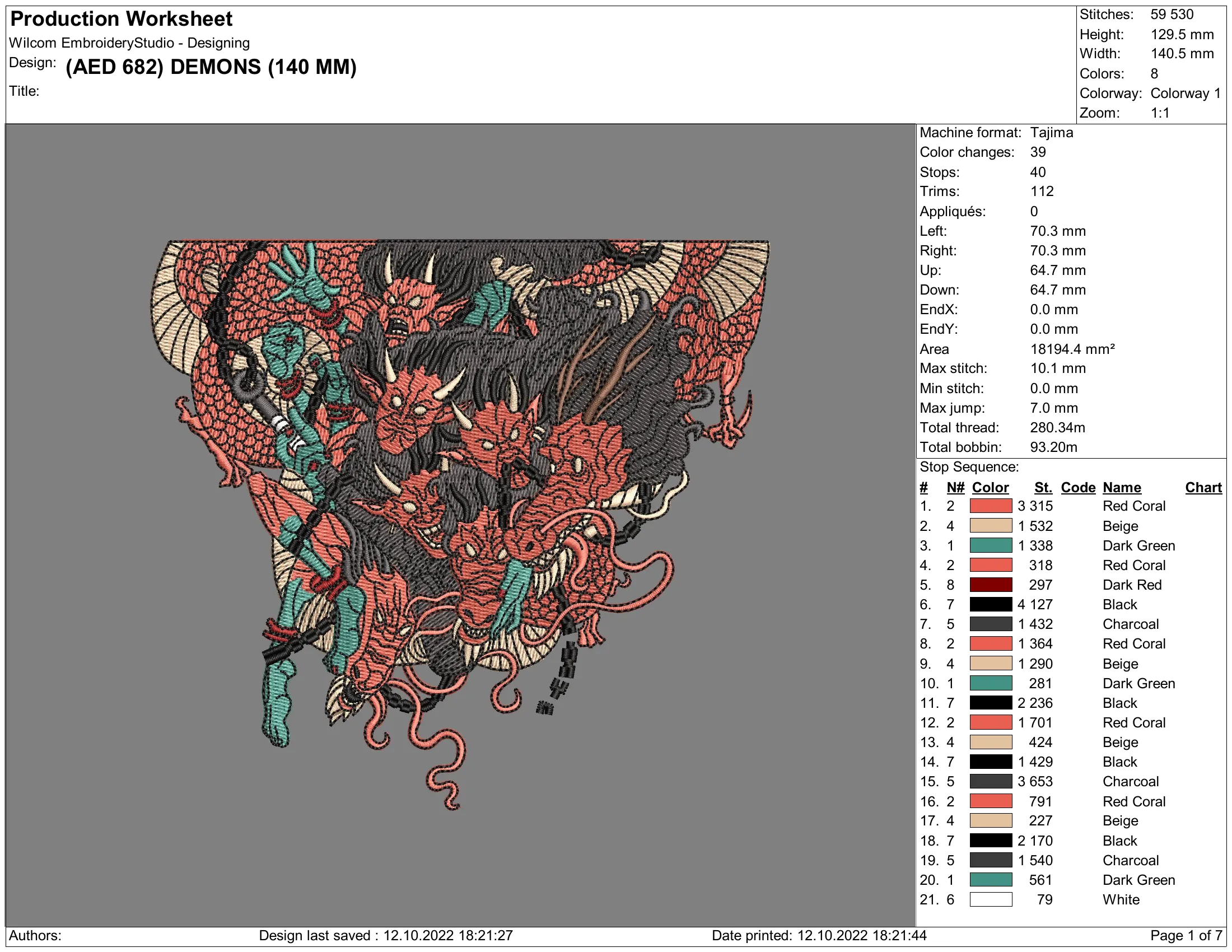Click the area value '18194.4 mm²'
Image resolution: width=1232 pixels, height=952 pixels.
(1072, 349)
